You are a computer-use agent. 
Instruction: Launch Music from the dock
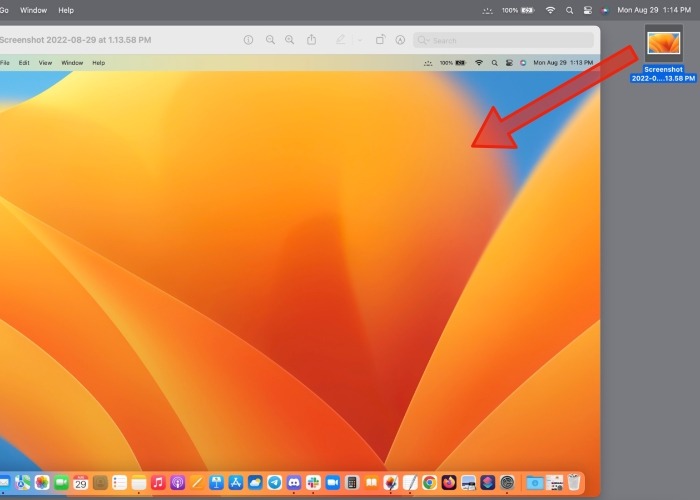coord(158,483)
